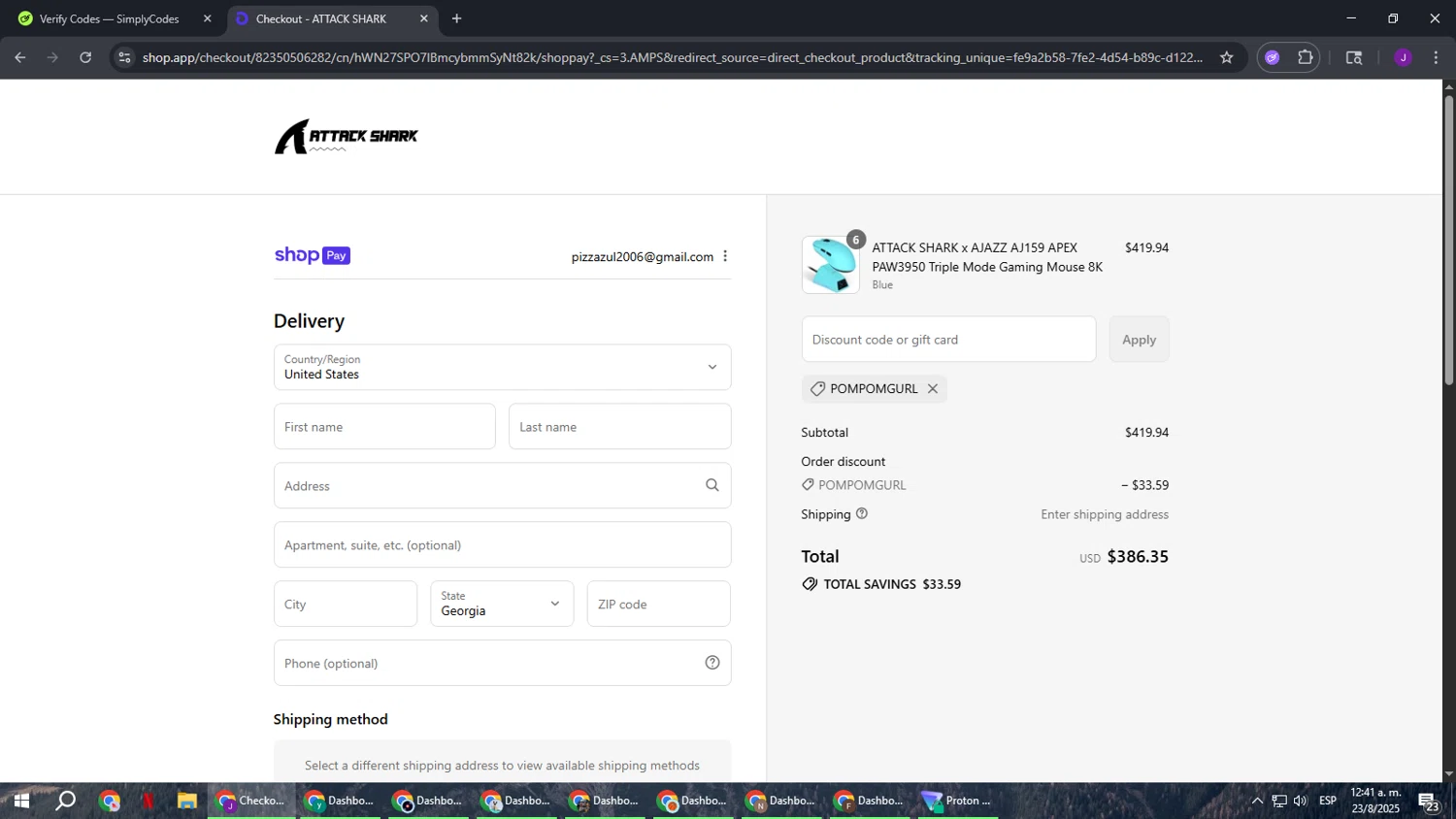Close the Checkout - ATTACK SHARK tab
This screenshot has width=1456, height=819.
click(x=423, y=18)
